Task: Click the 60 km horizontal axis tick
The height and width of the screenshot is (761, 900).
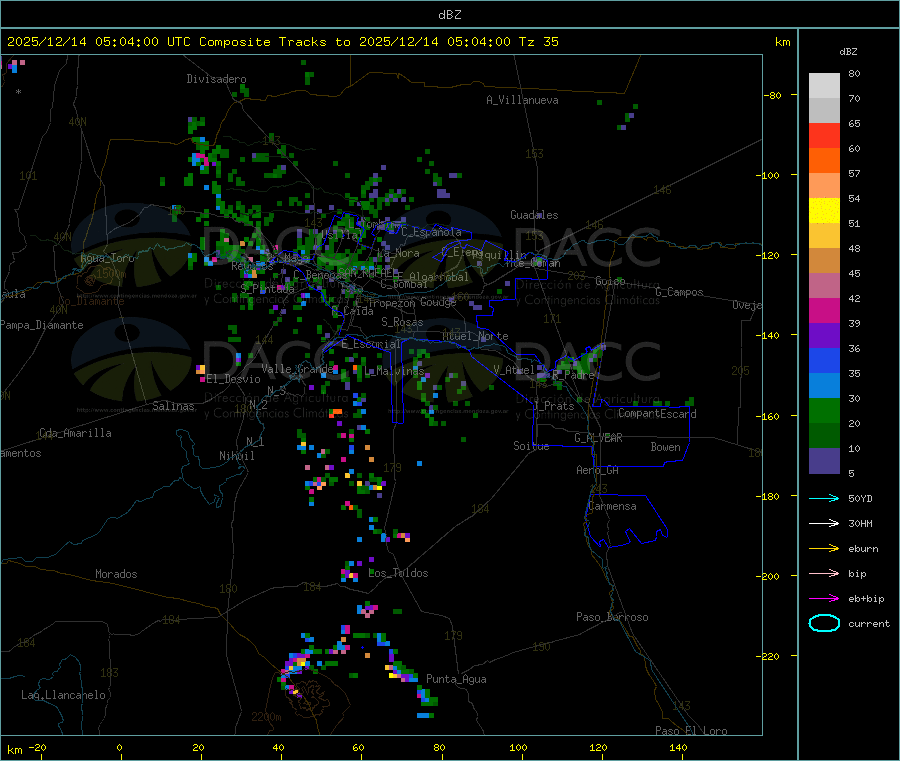Action: point(359,748)
